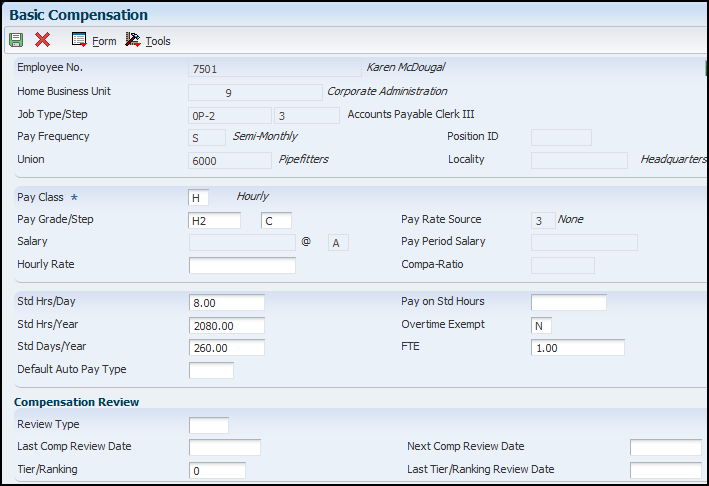
Task: Click the Pay Frequency field showing S
Action: tap(207, 137)
